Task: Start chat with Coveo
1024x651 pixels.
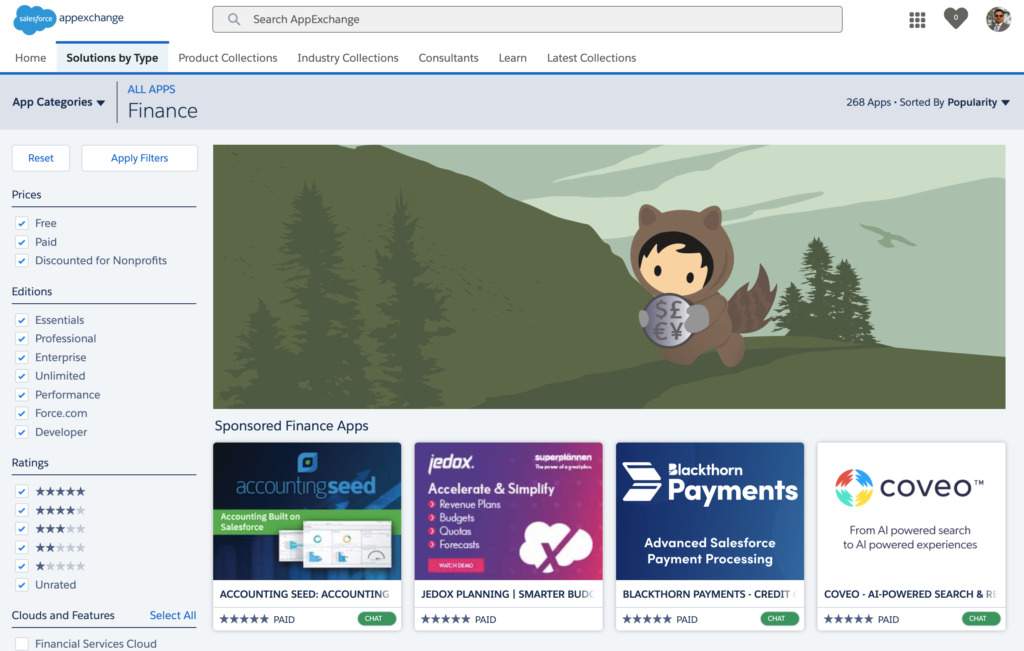Action: [x=980, y=618]
